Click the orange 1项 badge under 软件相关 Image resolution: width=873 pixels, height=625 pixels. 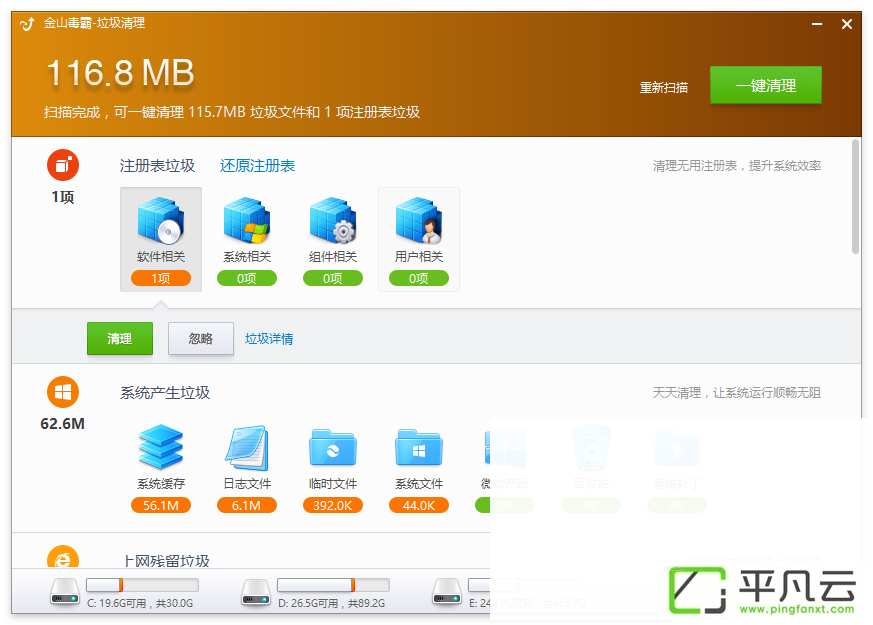coord(161,278)
